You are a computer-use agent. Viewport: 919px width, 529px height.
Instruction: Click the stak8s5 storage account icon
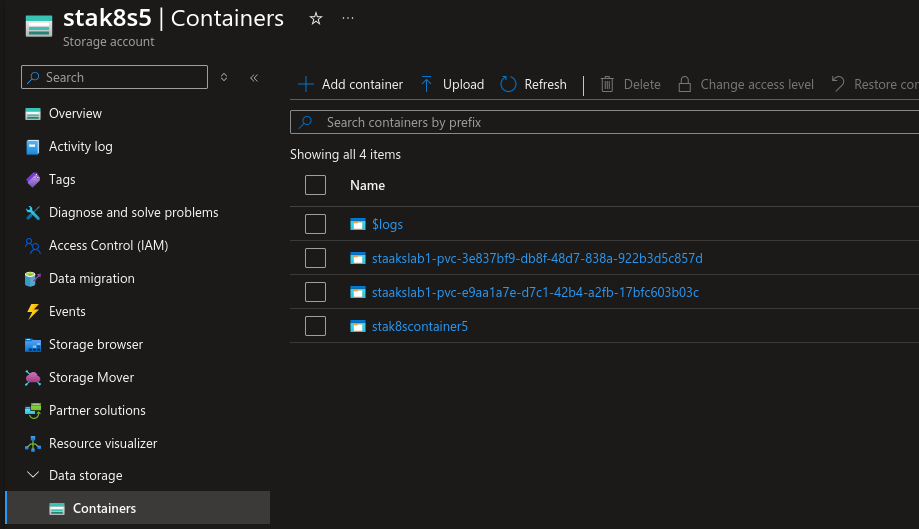39,26
